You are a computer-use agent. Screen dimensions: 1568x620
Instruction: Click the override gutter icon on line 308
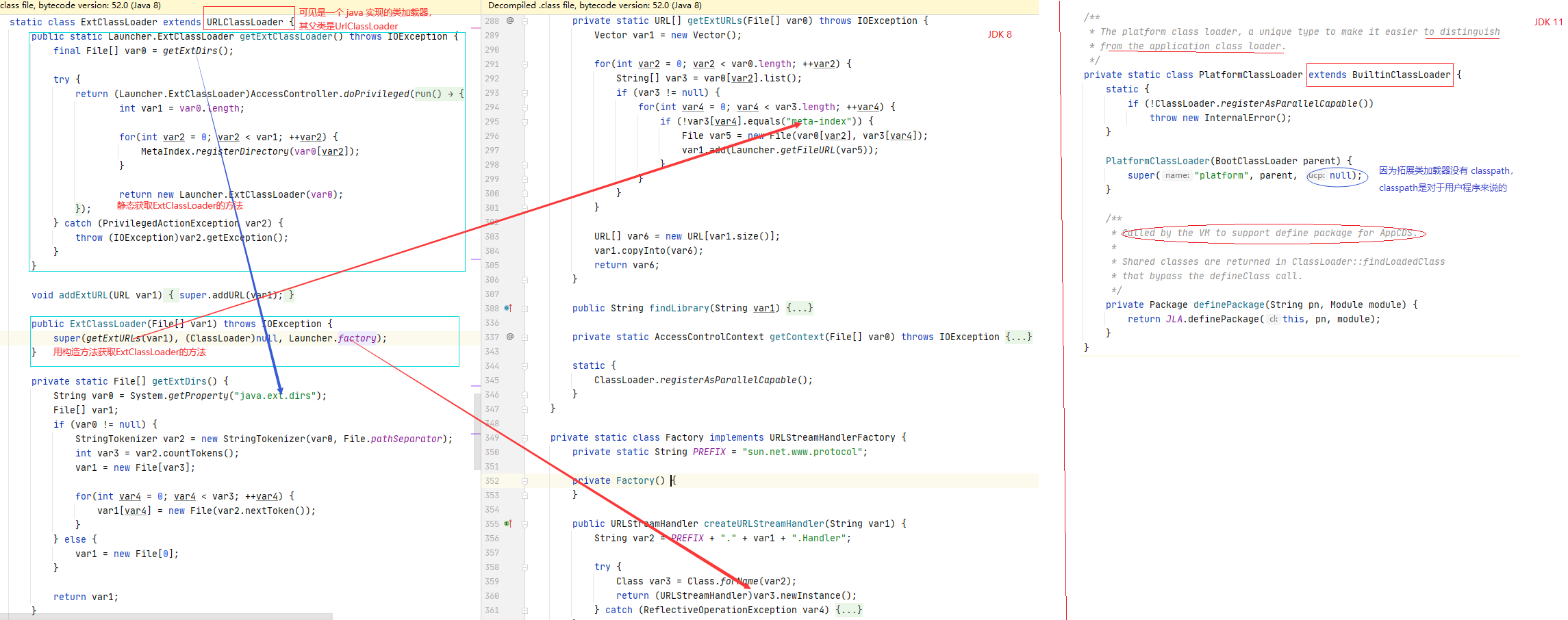508,308
